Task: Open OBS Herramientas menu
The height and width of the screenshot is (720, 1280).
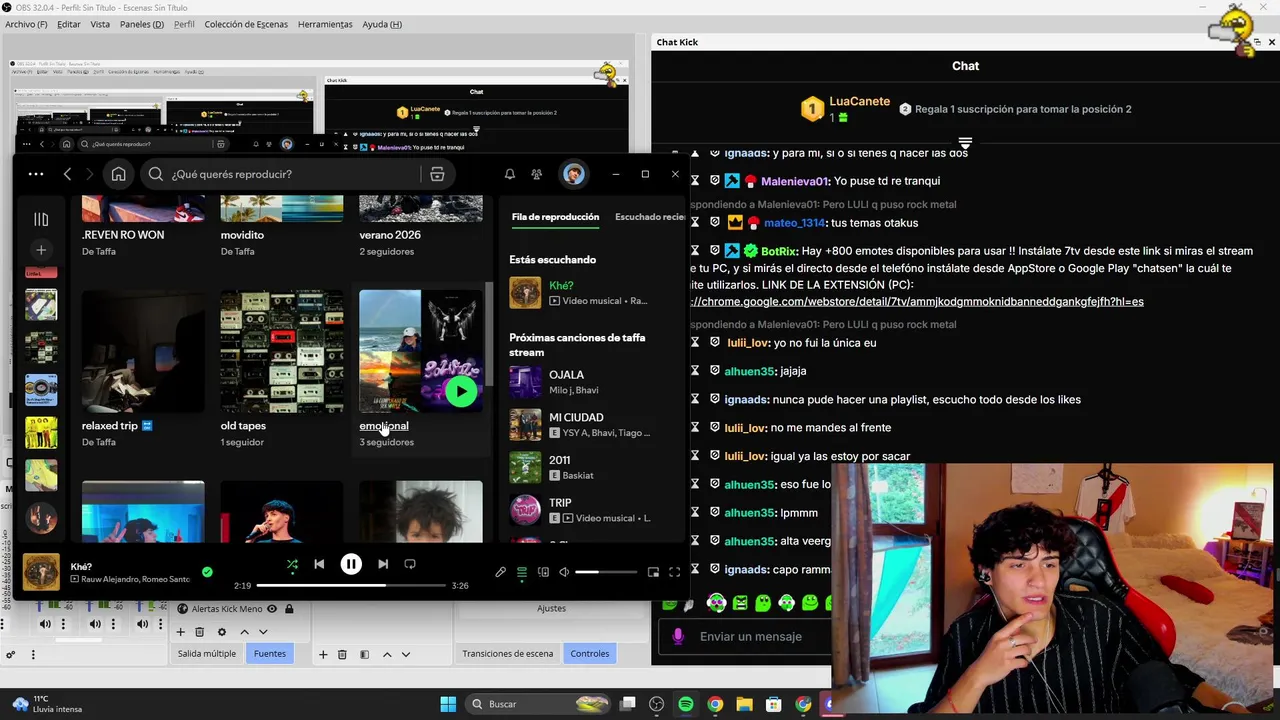Action: point(325,24)
